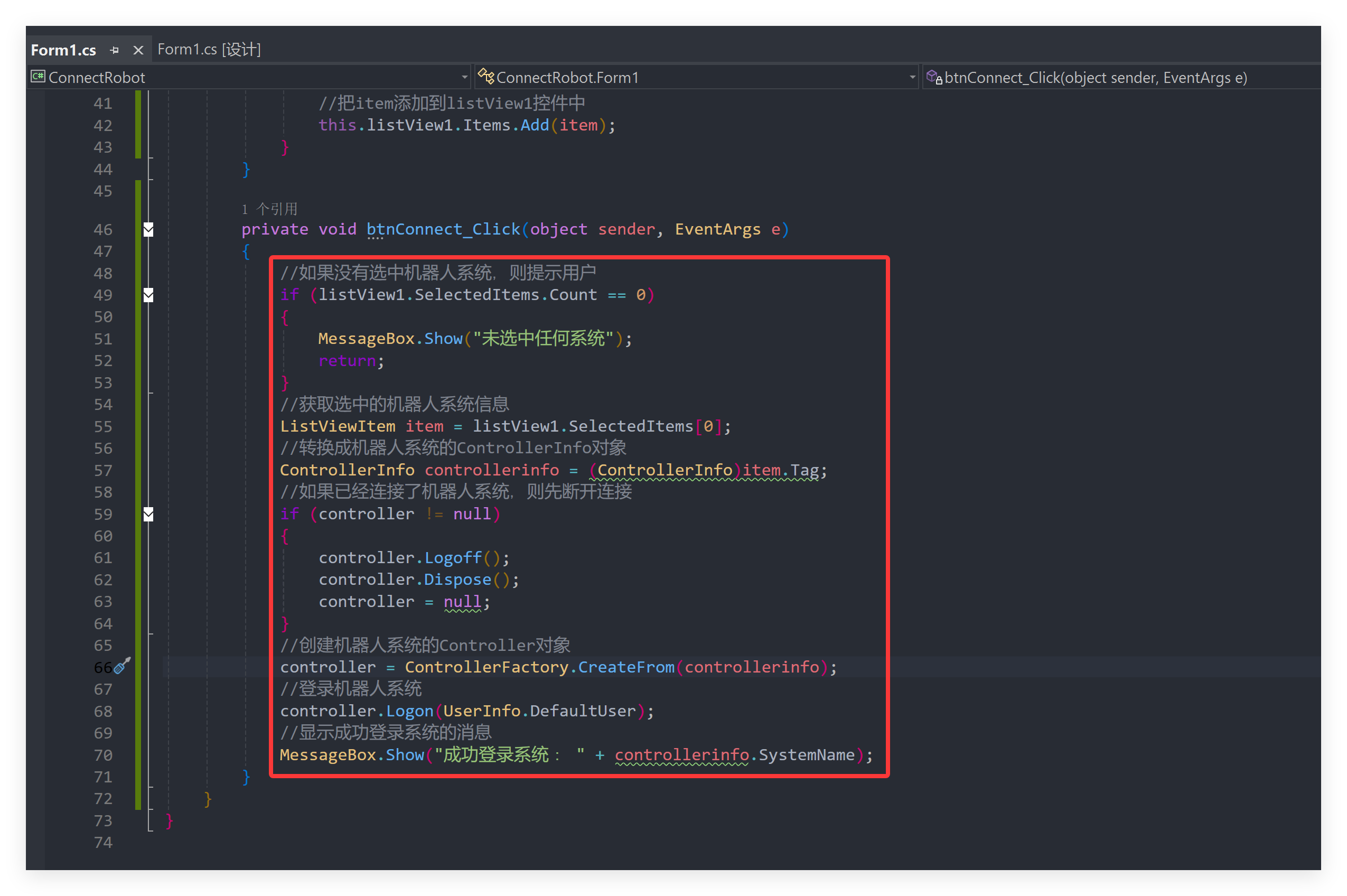
Task: Click comment '//创建机器人系统的Controller对象'
Action: (425, 646)
